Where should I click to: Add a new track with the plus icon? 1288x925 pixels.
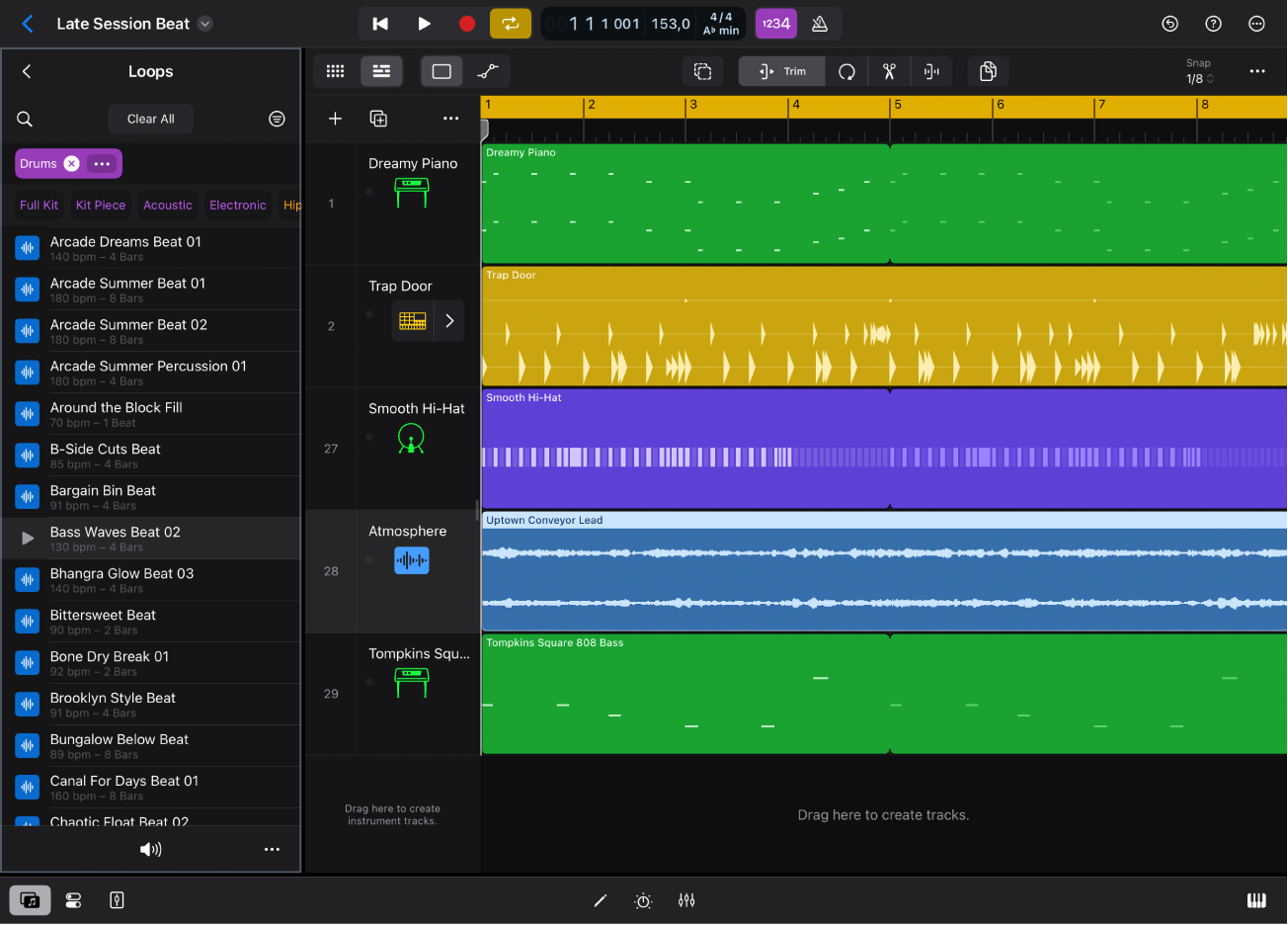point(335,118)
